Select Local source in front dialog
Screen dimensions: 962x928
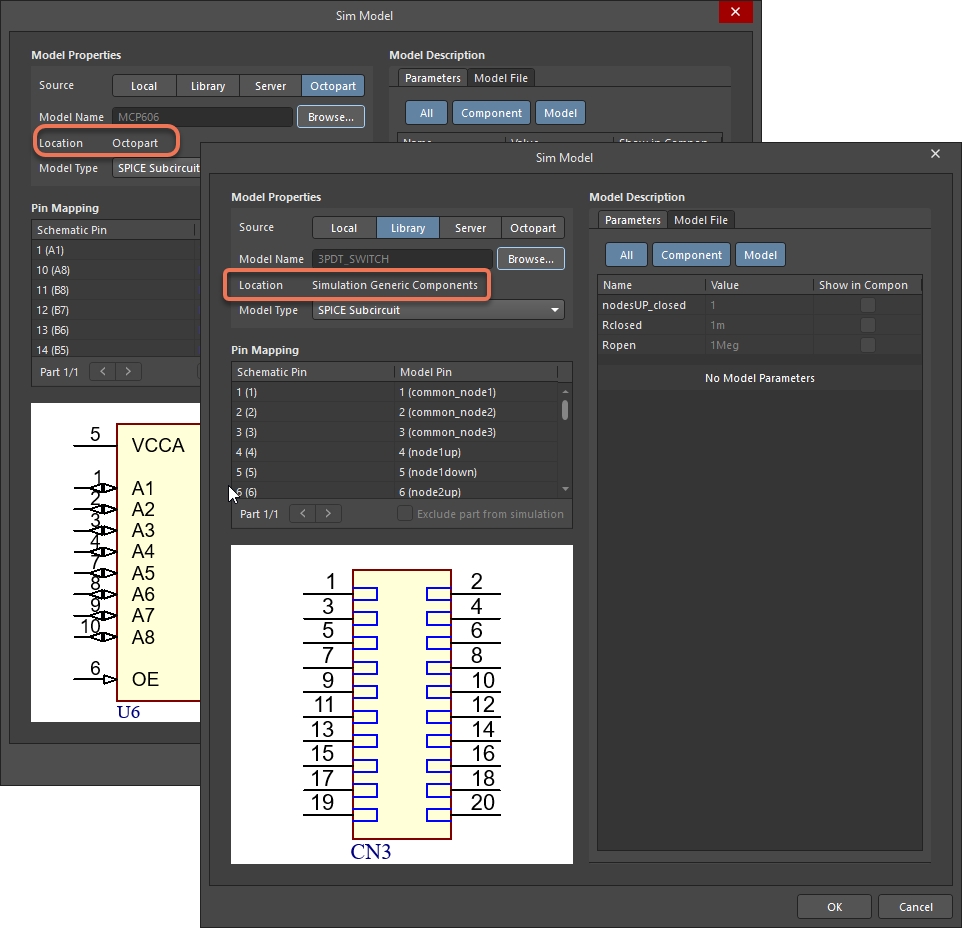point(344,228)
